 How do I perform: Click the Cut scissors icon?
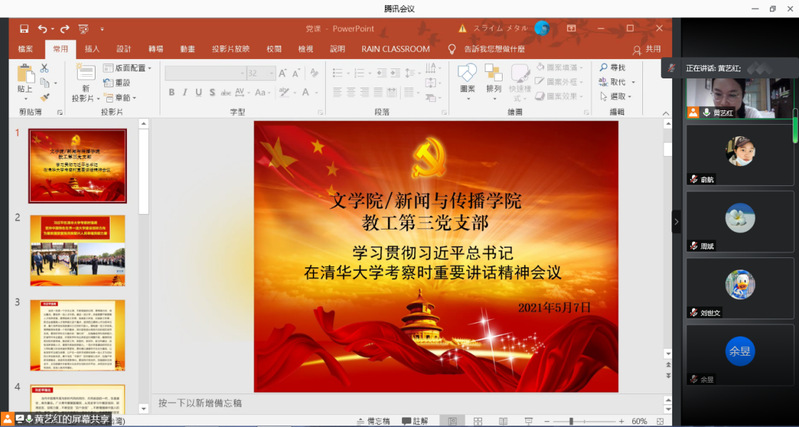pos(44,68)
